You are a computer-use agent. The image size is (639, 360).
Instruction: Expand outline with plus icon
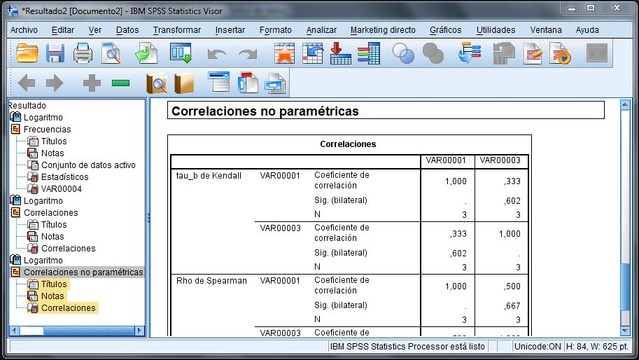(x=92, y=83)
